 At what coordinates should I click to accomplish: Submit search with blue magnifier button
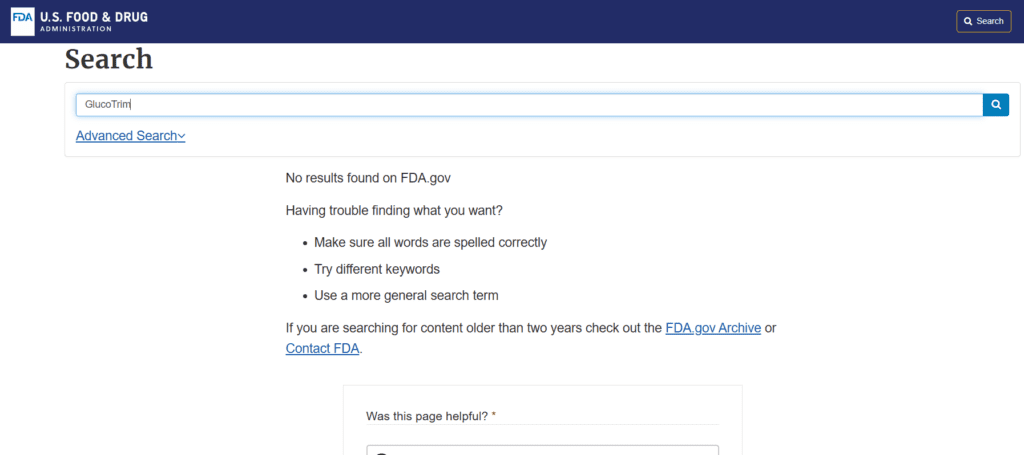[x=996, y=104]
